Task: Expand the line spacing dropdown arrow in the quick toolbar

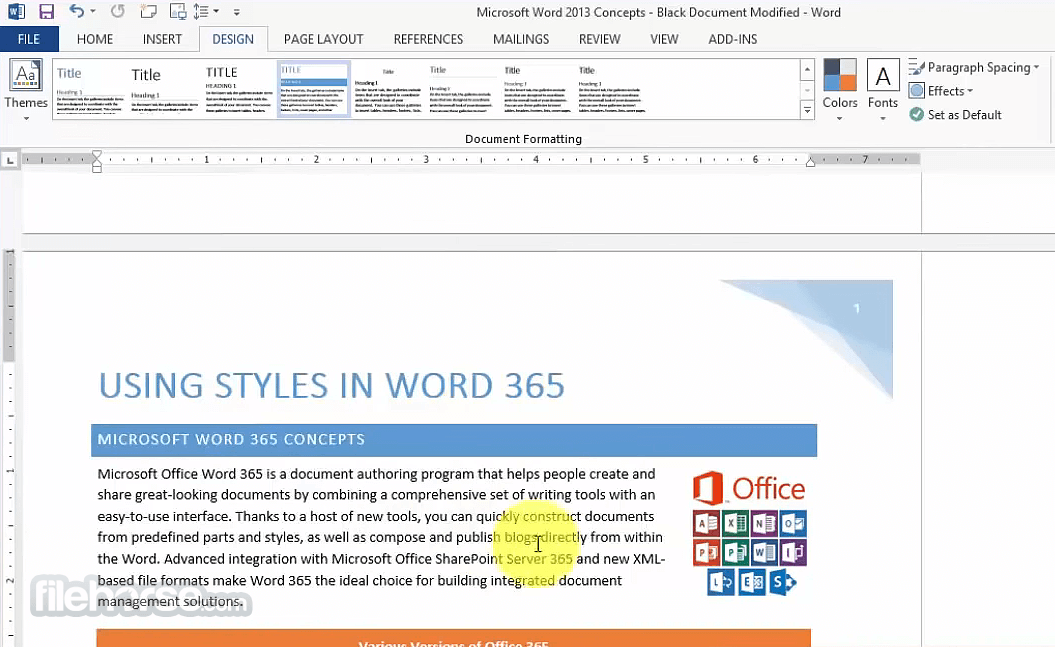Action: (x=216, y=11)
